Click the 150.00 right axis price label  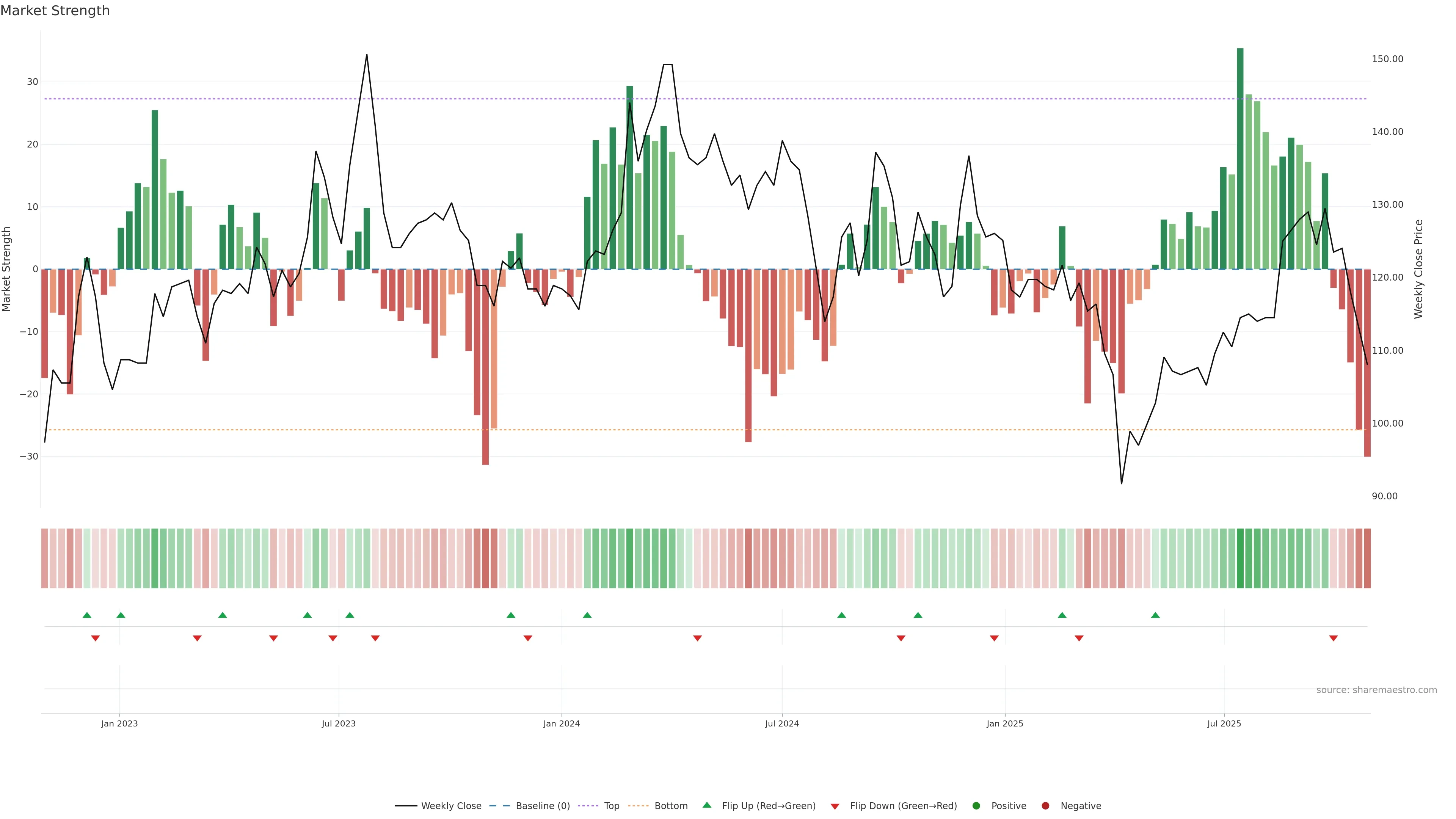pyautogui.click(x=1387, y=59)
